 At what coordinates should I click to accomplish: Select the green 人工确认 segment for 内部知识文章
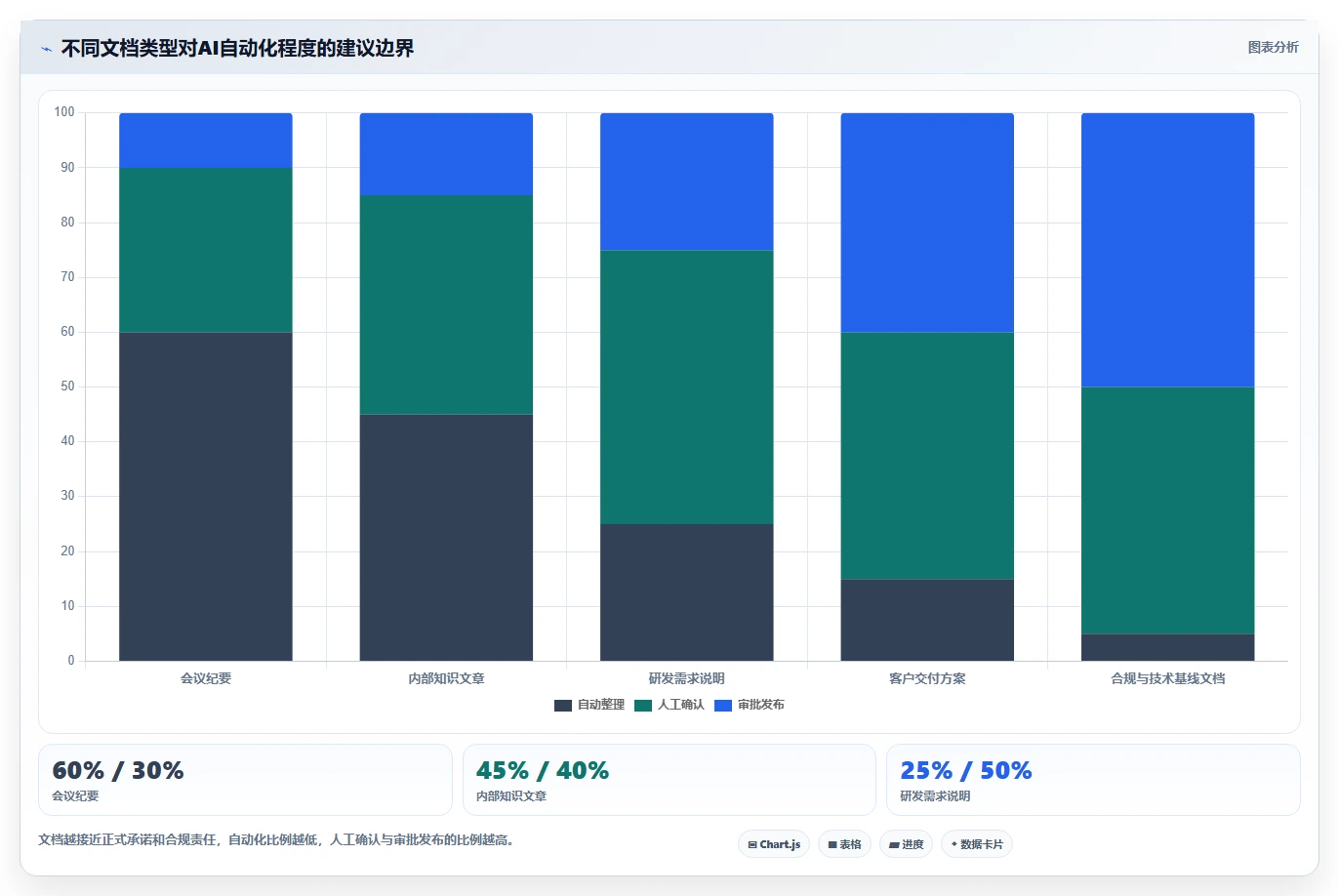pos(446,305)
